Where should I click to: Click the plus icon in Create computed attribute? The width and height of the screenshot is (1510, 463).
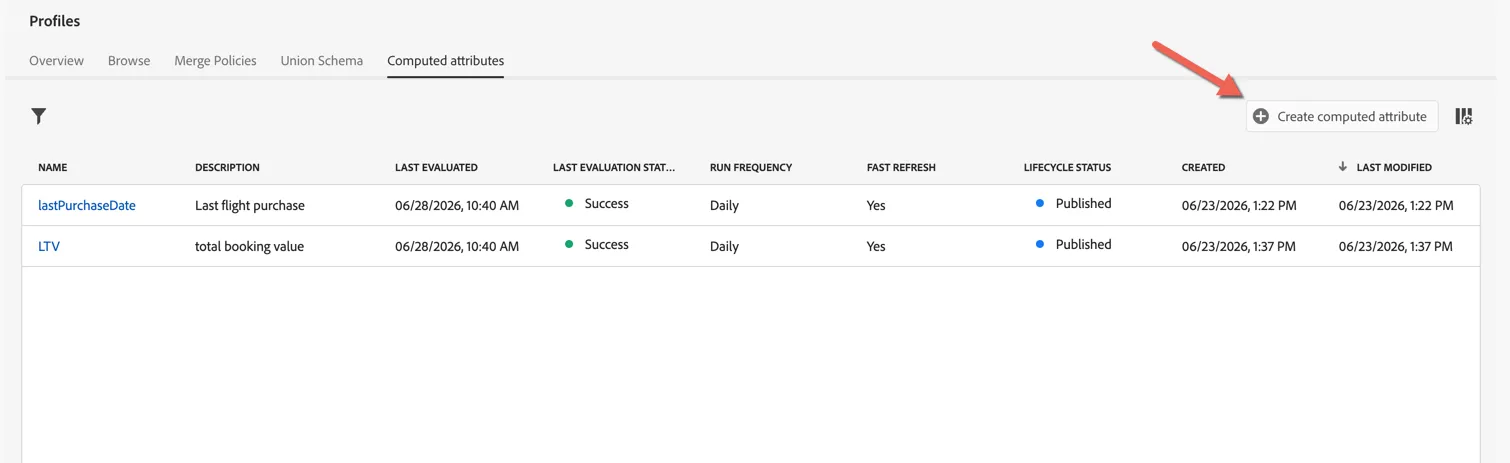point(1261,117)
